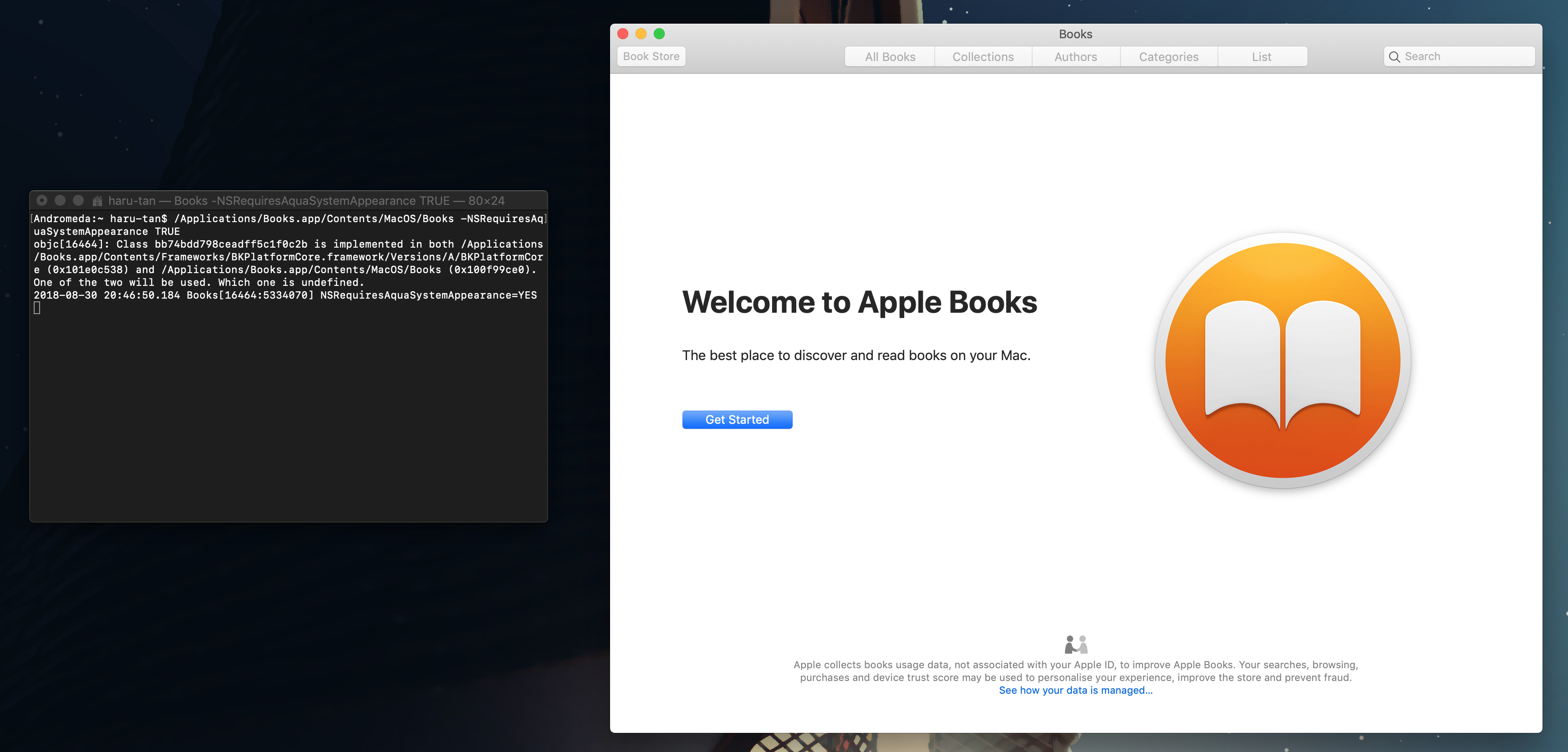Click inside the Terminal output area
This screenshot has width=1568, height=752.
[289, 414]
